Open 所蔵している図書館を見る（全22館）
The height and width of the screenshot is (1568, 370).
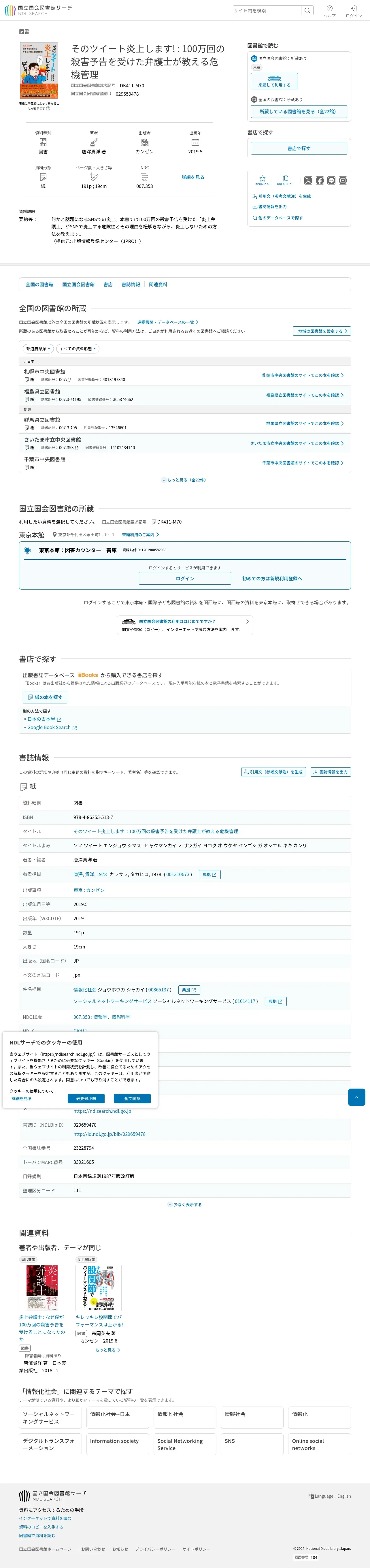(x=299, y=111)
